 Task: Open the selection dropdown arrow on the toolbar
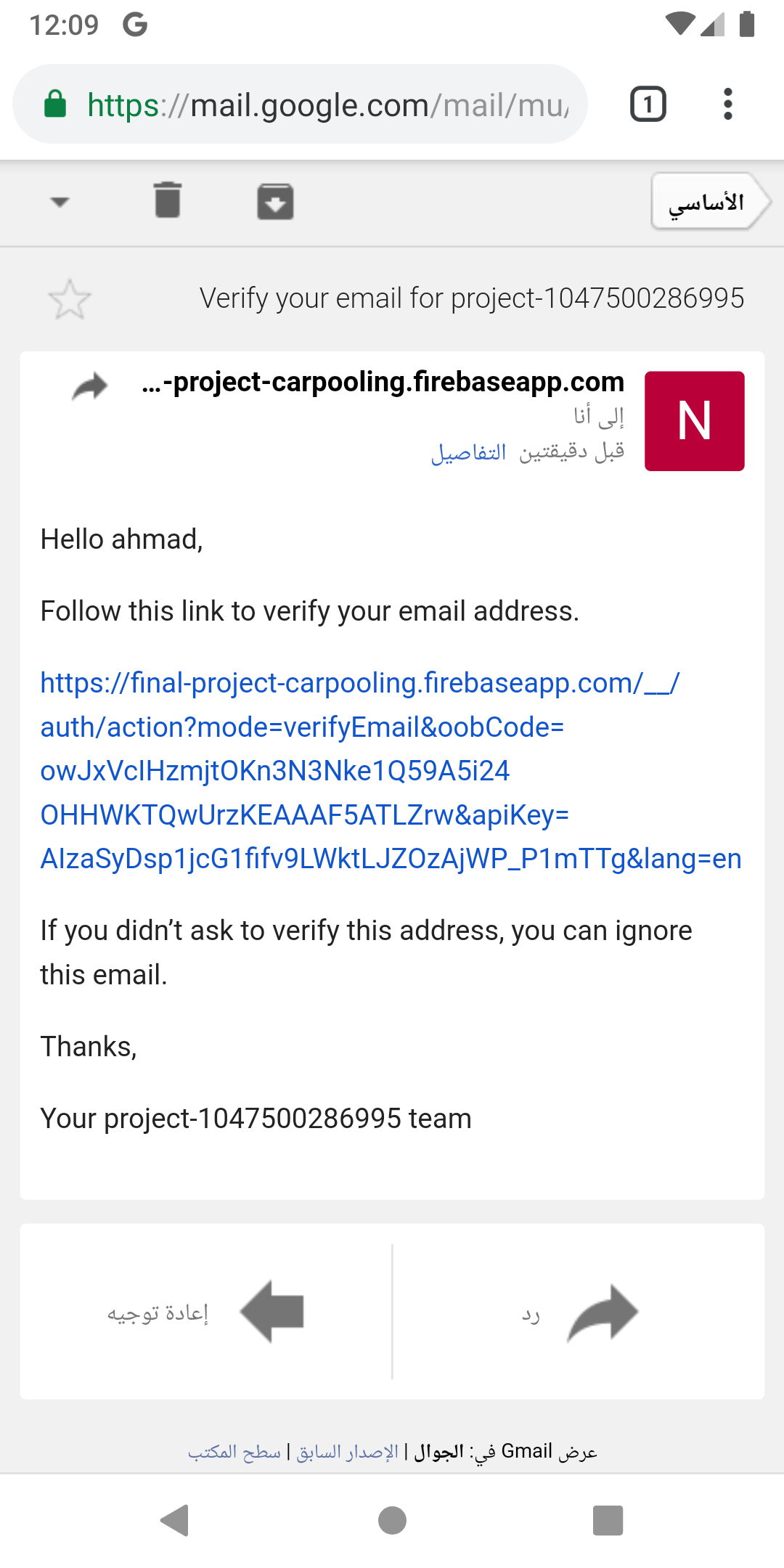60,202
